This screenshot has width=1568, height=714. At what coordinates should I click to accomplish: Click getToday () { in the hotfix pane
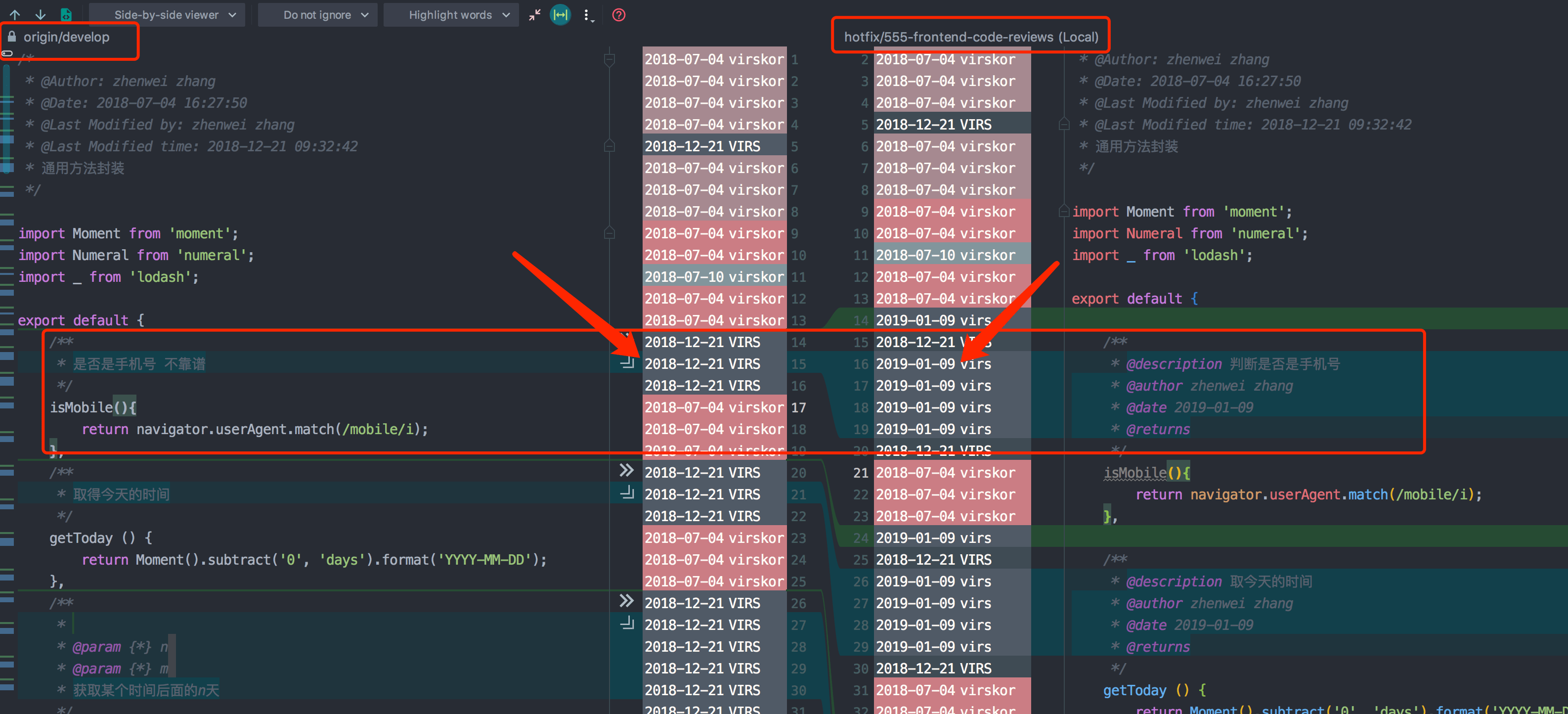[x=1154, y=690]
